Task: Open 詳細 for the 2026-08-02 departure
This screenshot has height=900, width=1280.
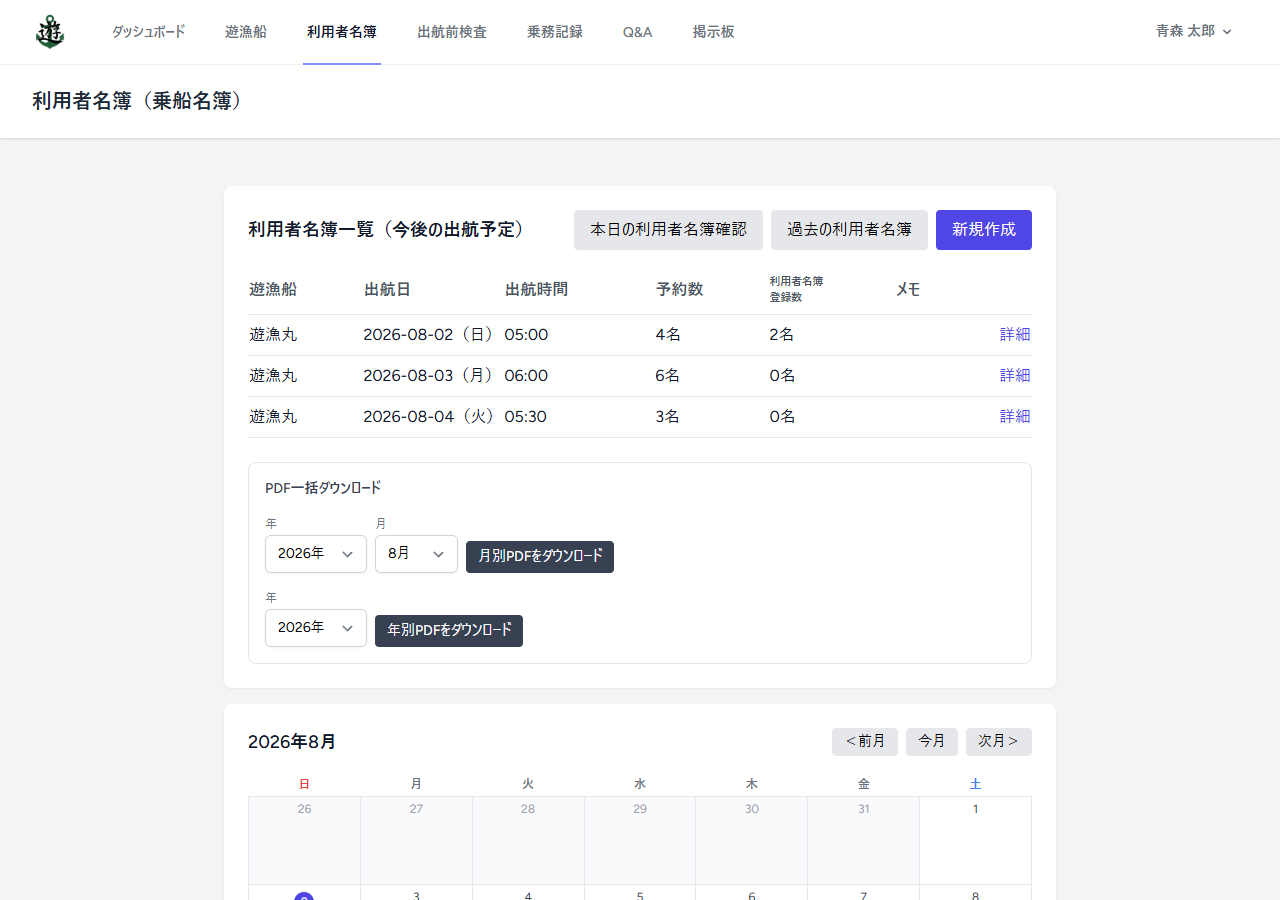Action: [1015, 335]
